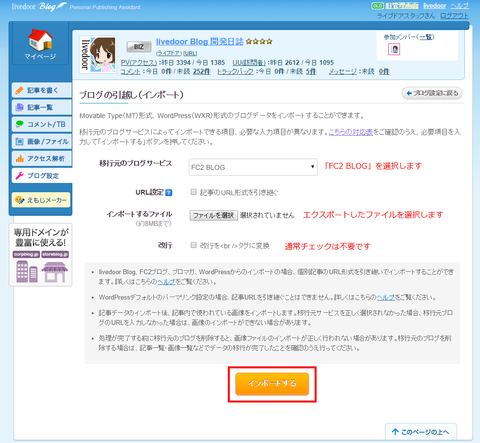Click the 一覧 link beside 参加メンバー

point(426,37)
